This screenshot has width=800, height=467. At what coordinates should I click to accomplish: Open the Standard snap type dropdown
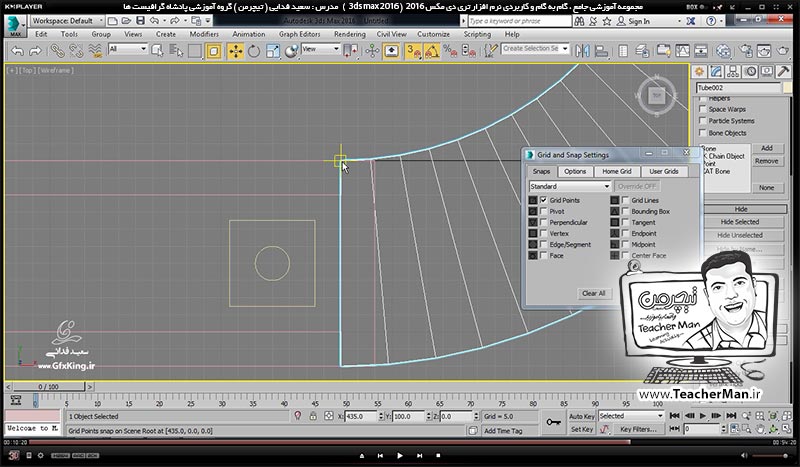(x=569, y=186)
